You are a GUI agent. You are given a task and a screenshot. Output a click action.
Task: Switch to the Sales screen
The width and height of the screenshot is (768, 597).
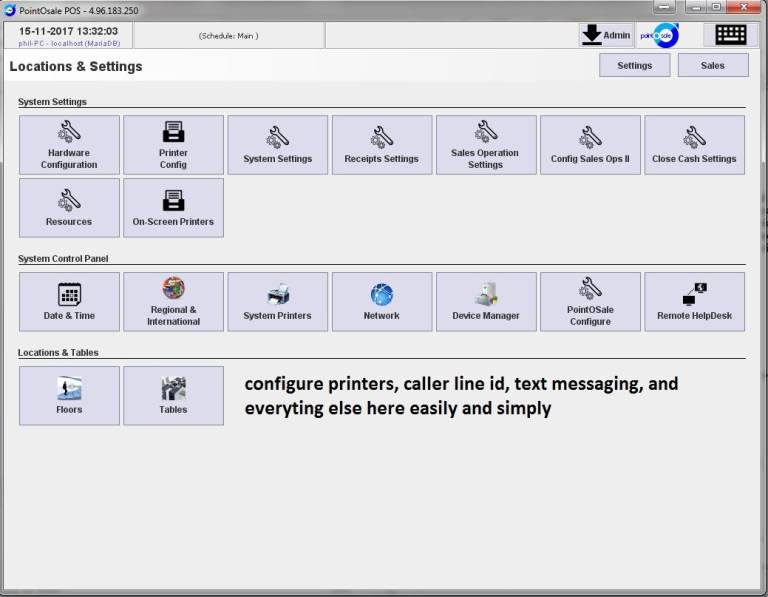coord(713,65)
